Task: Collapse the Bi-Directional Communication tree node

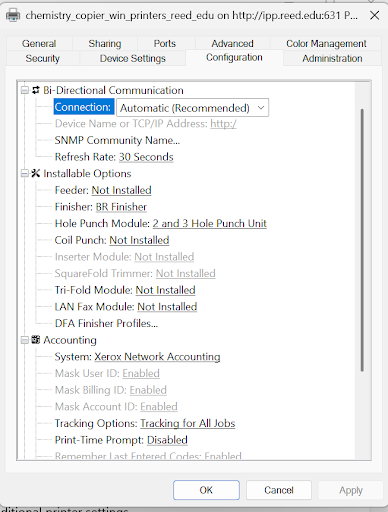Action: [24, 90]
